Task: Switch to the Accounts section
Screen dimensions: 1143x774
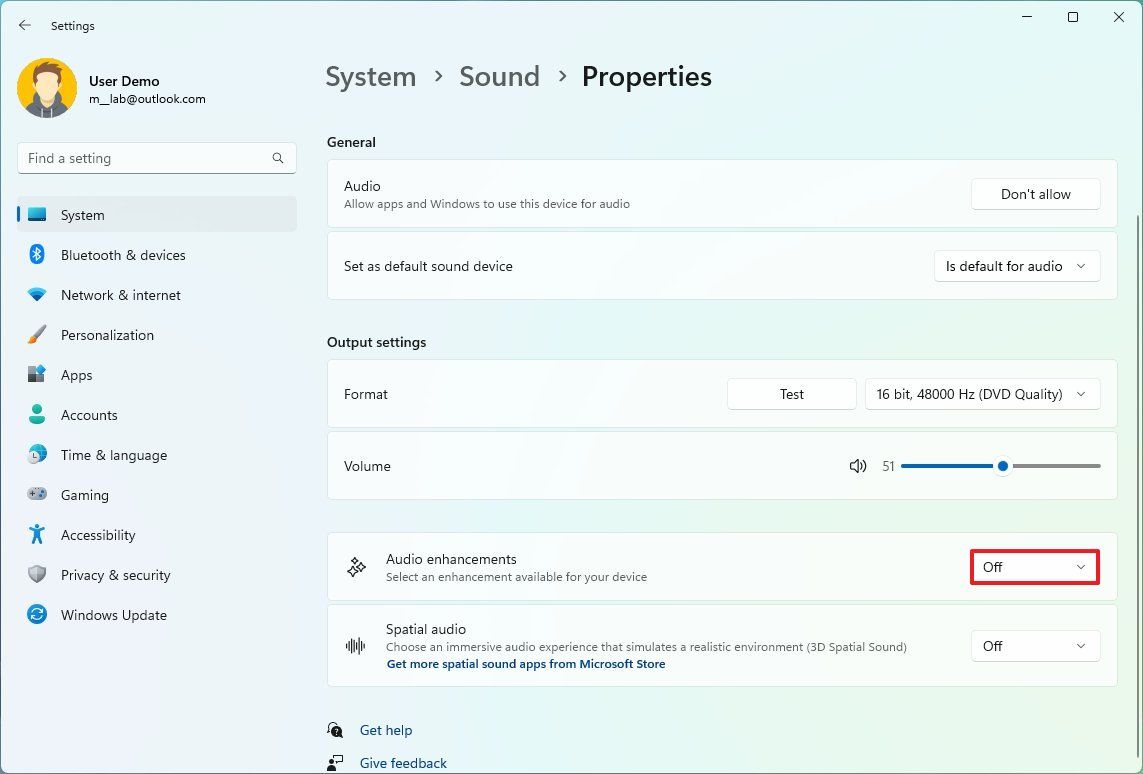Action: pos(89,415)
